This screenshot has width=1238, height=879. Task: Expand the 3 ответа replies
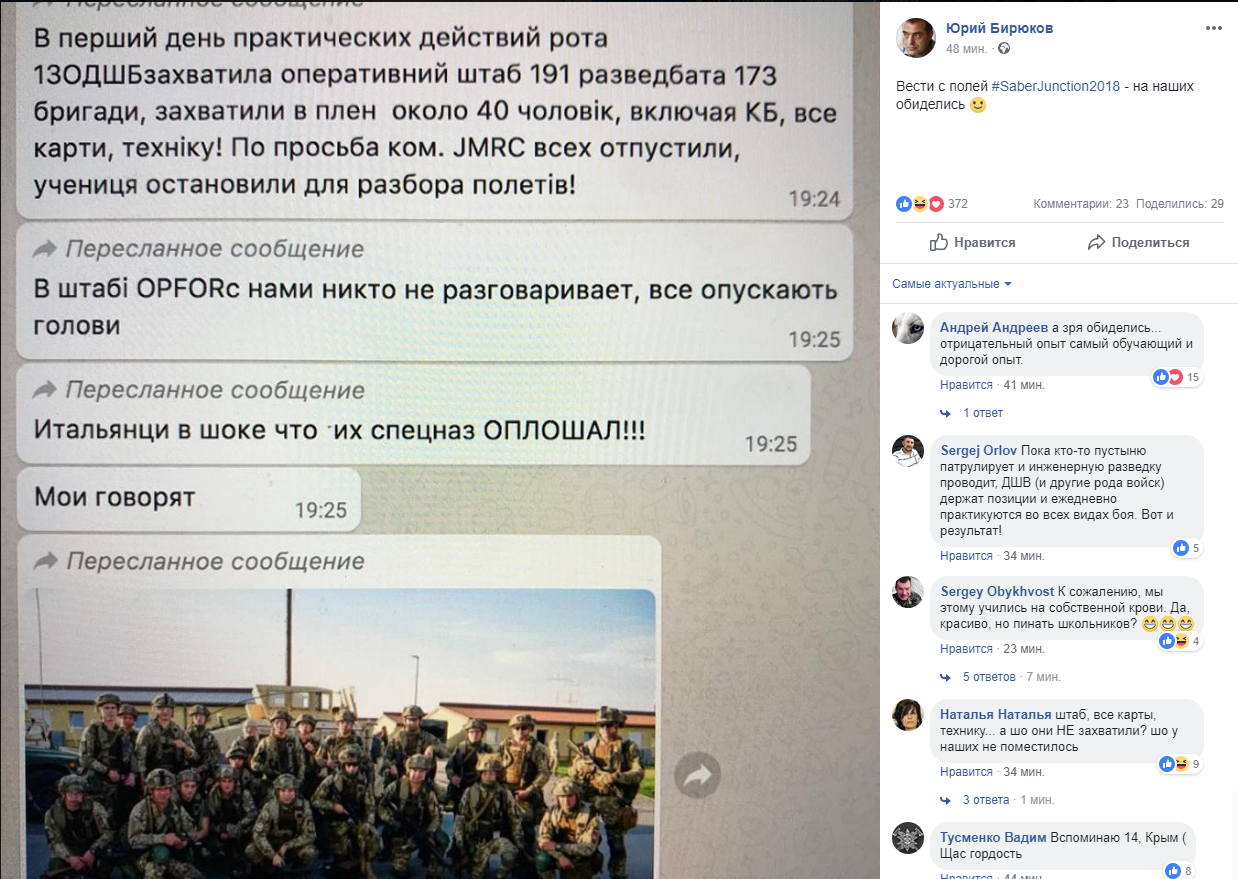coord(986,800)
